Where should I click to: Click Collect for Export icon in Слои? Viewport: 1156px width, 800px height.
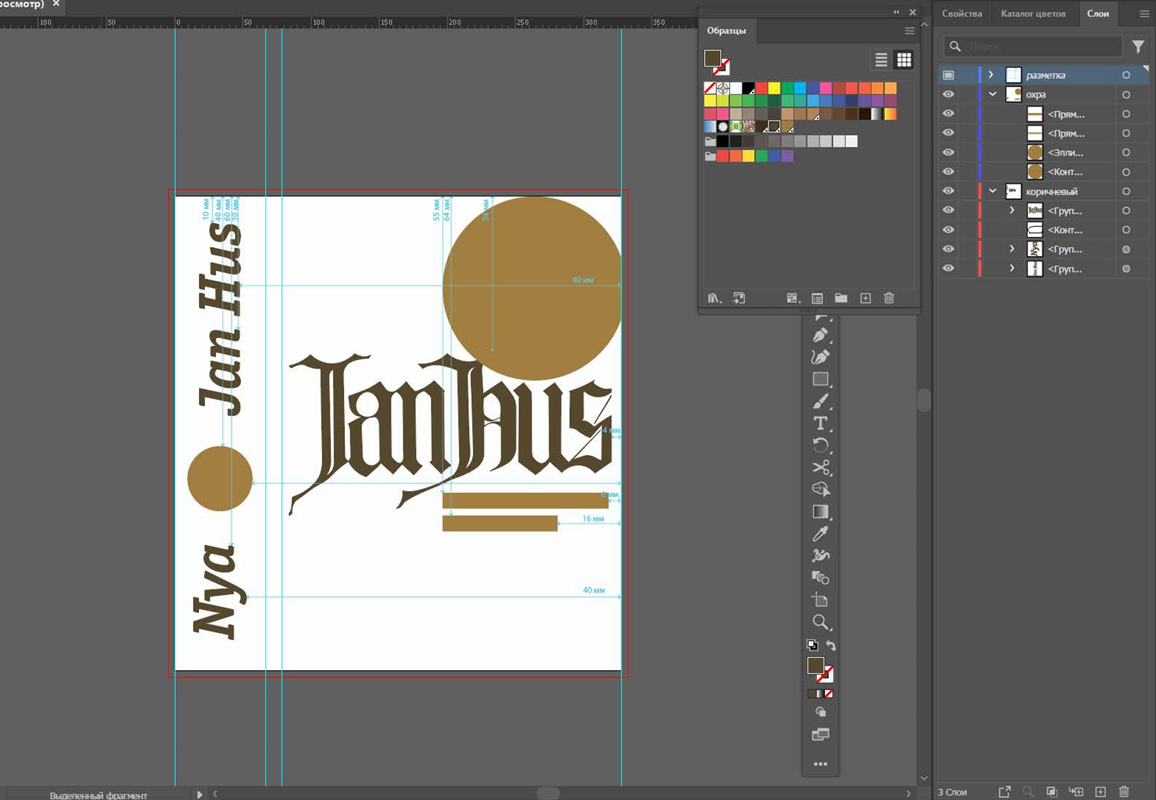pyautogui.click(x=1004, y=792)
